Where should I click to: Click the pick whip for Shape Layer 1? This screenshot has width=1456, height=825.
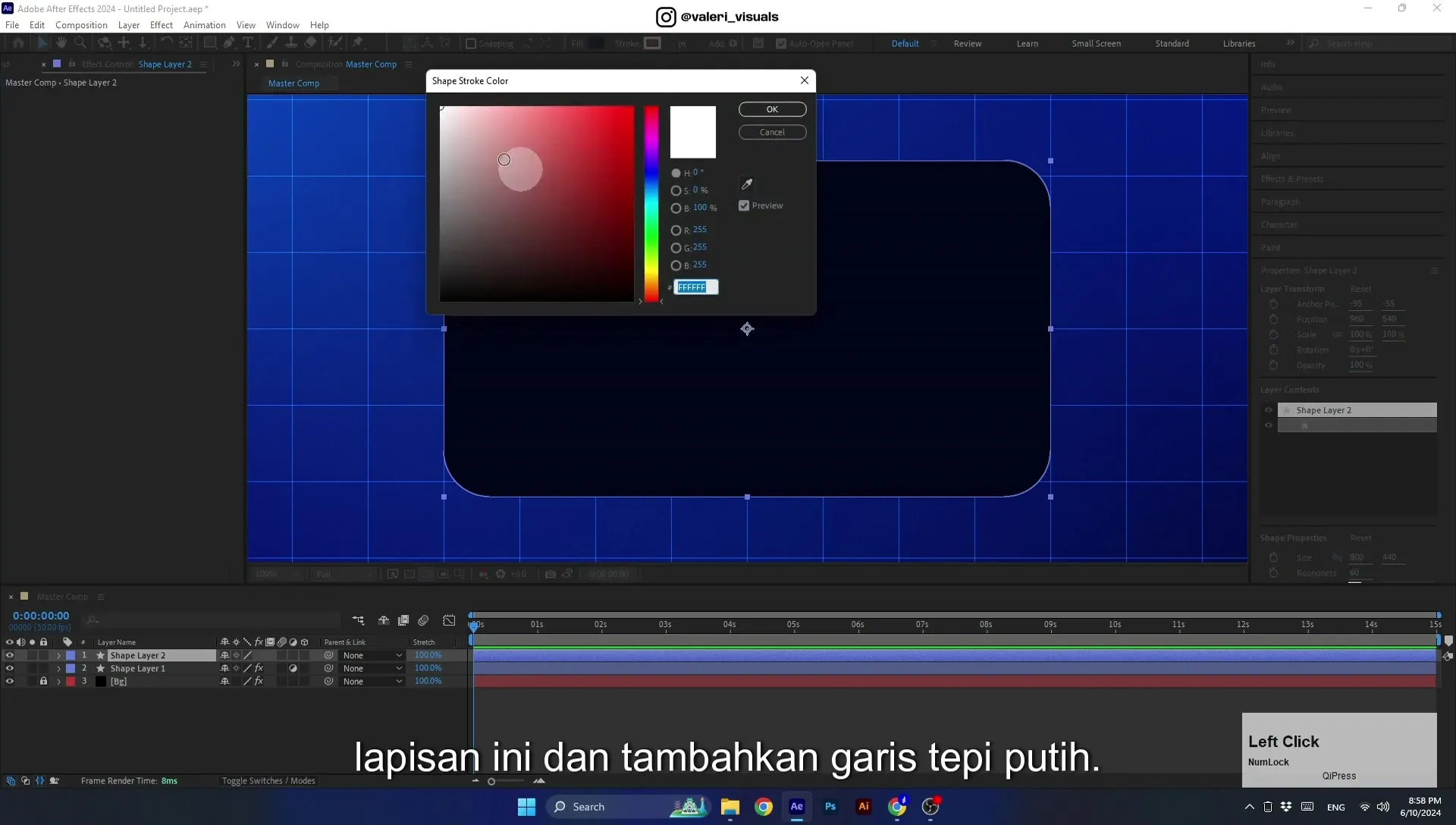coord(328,669)
